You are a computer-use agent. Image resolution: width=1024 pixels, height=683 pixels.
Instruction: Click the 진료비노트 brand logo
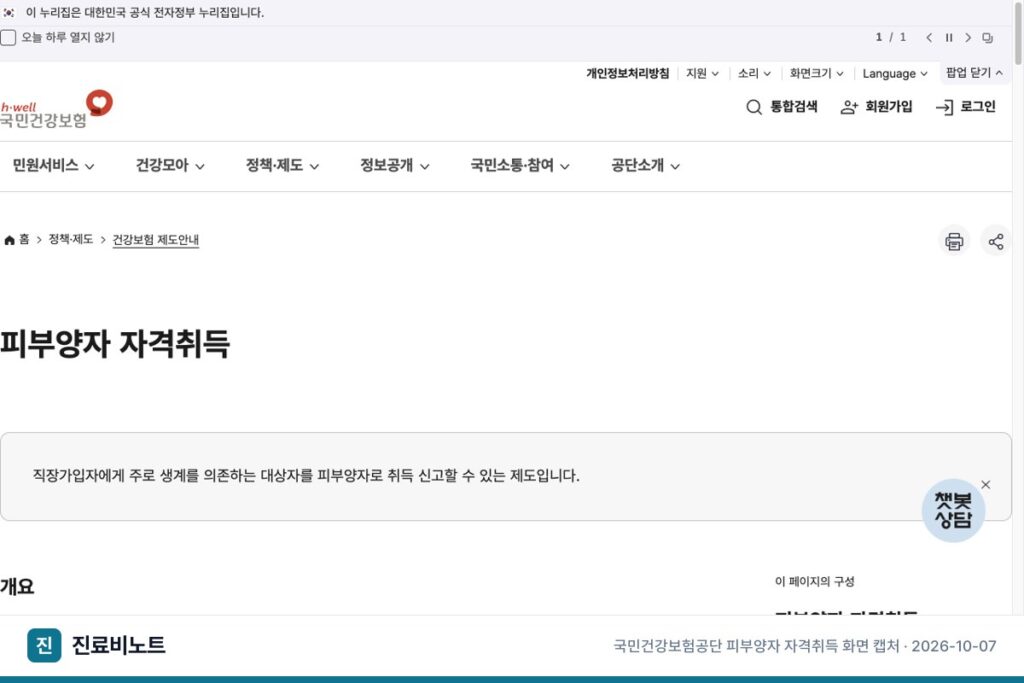click(x=96, y=645)
